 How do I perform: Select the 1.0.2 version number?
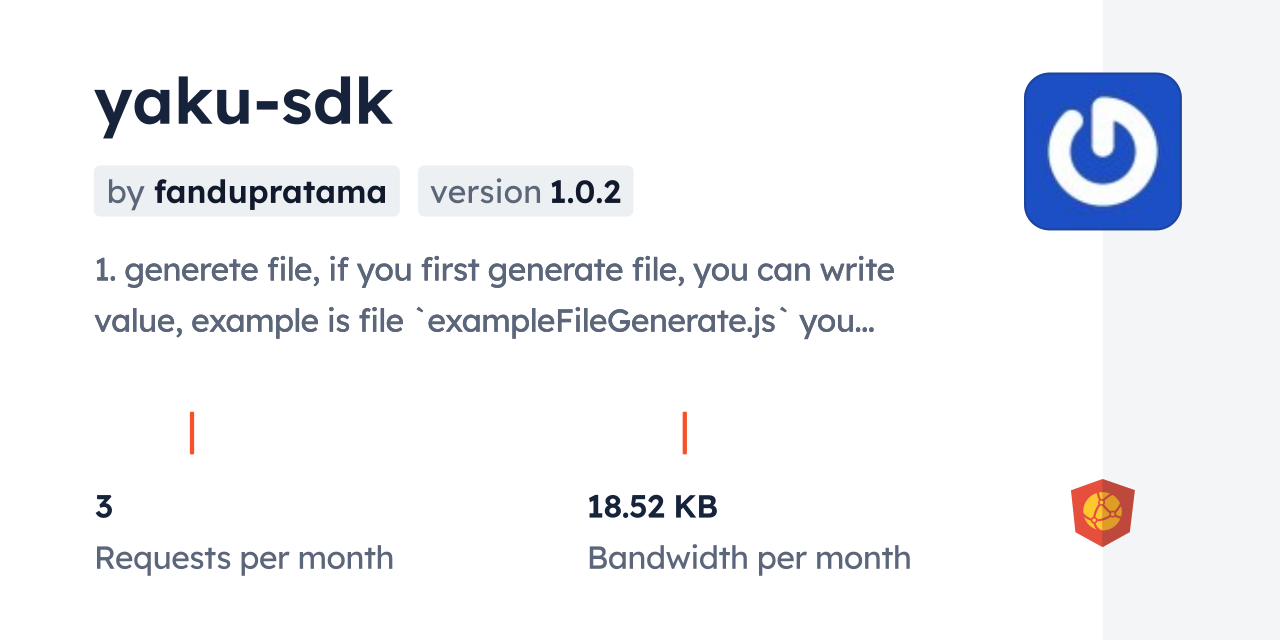pyautogui.click(x=585, y=192)
